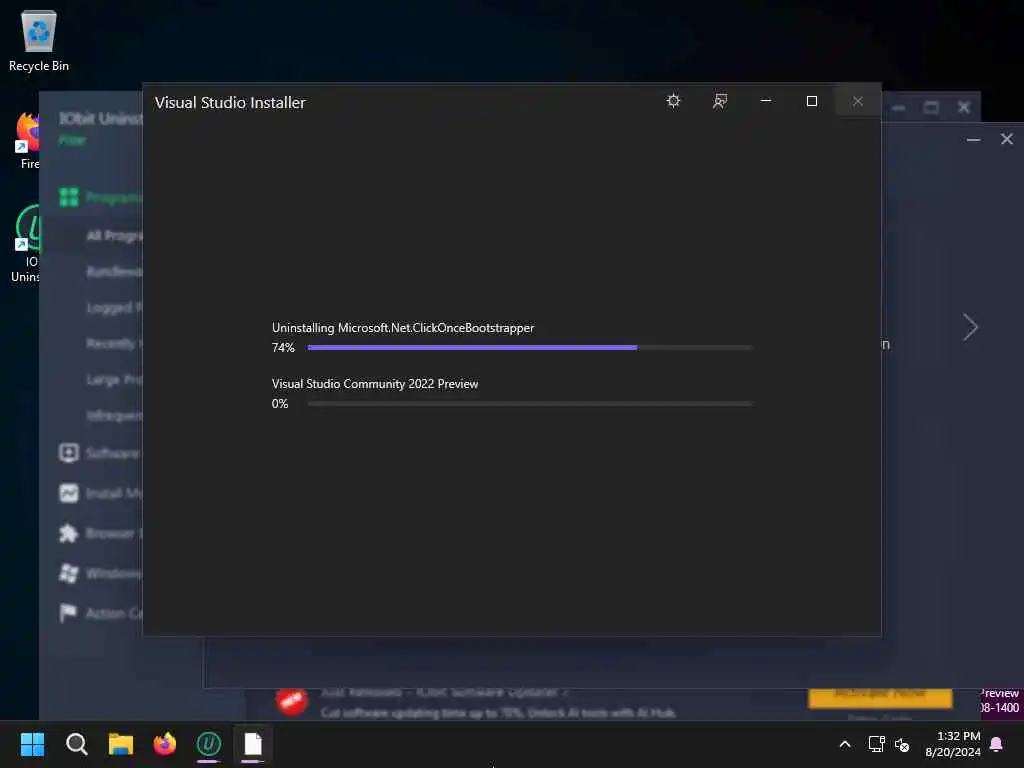Minimize the IObit Uninstaller main window
The height and width of the screenshot is (768, 1024).
899,107
